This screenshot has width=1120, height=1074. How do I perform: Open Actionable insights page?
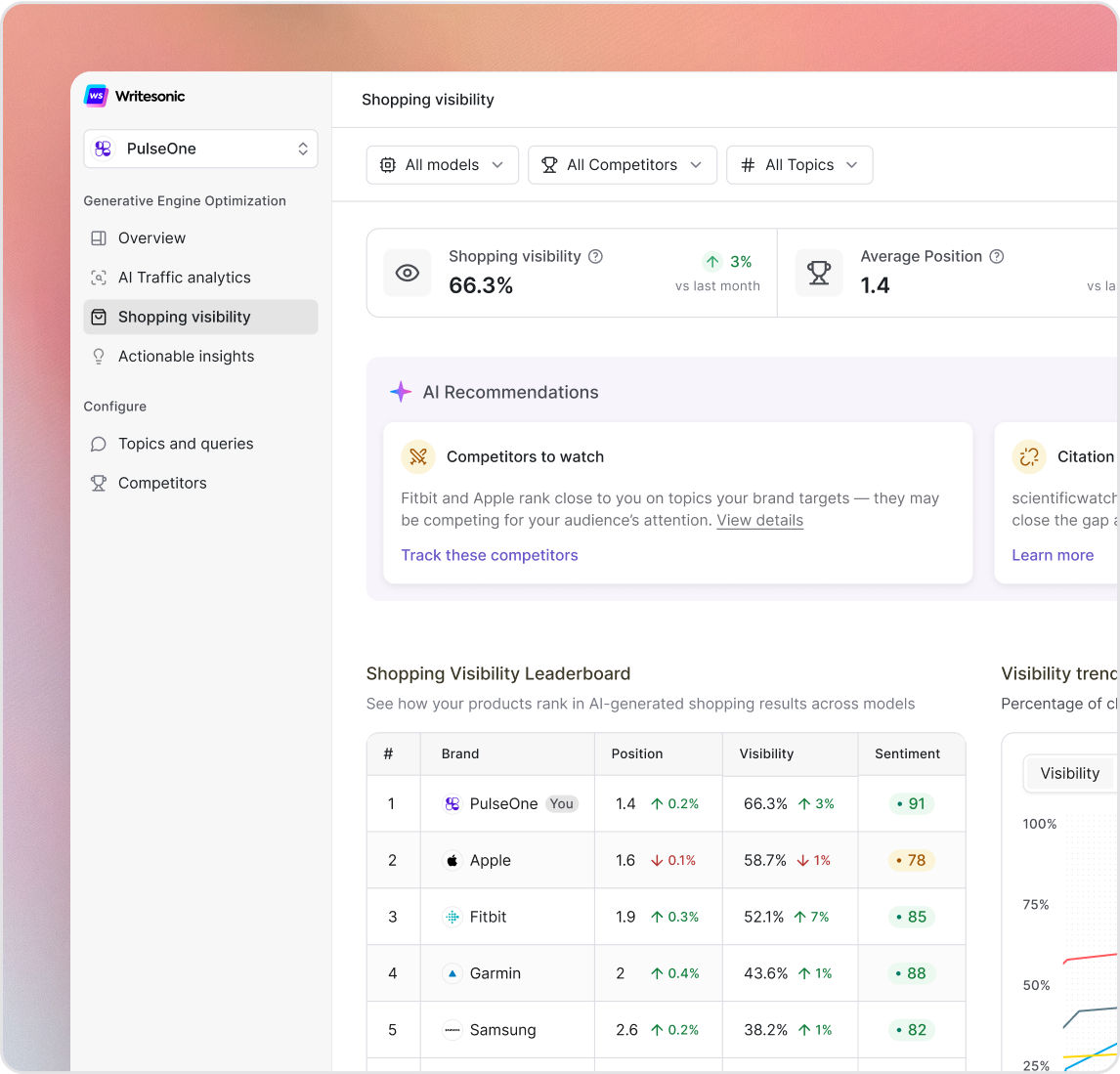tap(200, 357)
